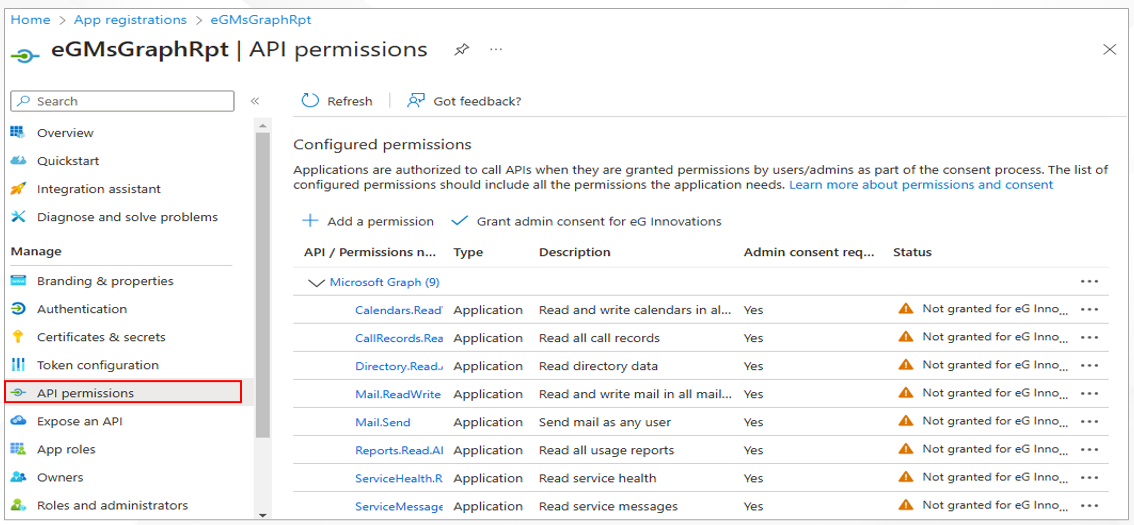
Task: Click the App roles grid icon
Action: click(18, 449)
